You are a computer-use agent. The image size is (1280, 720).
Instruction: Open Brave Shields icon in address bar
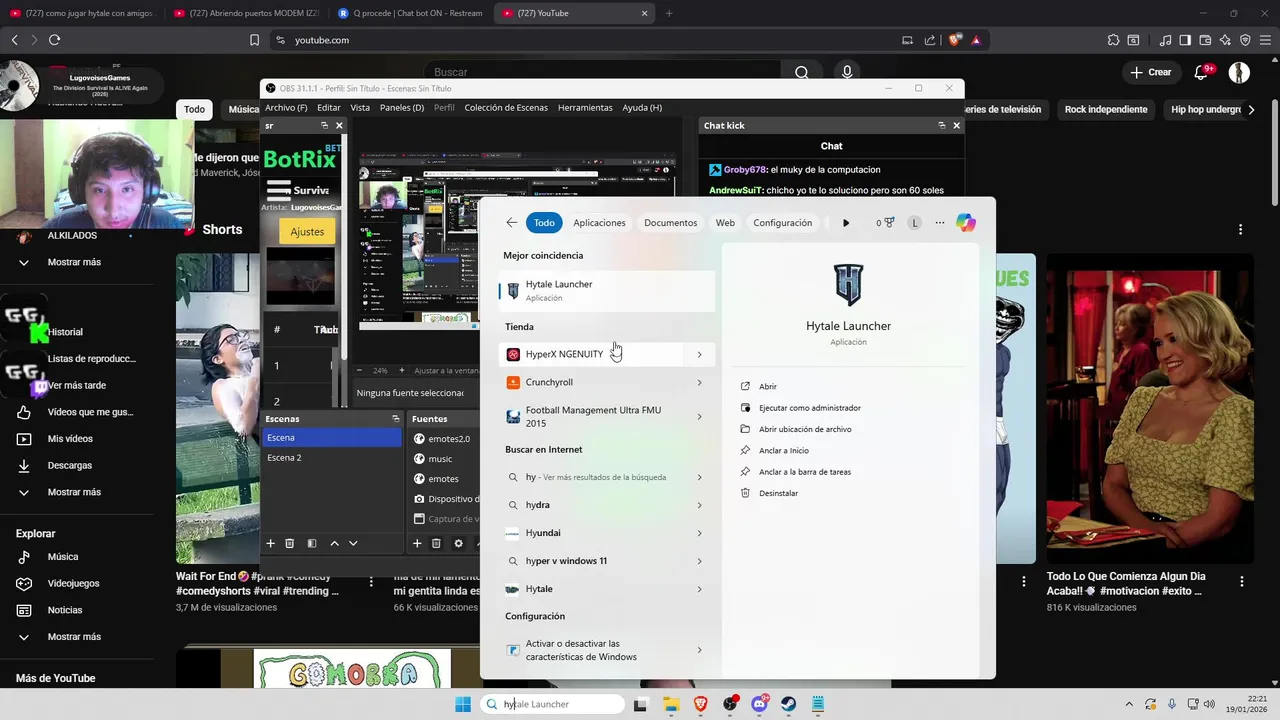tap(954, 40)
